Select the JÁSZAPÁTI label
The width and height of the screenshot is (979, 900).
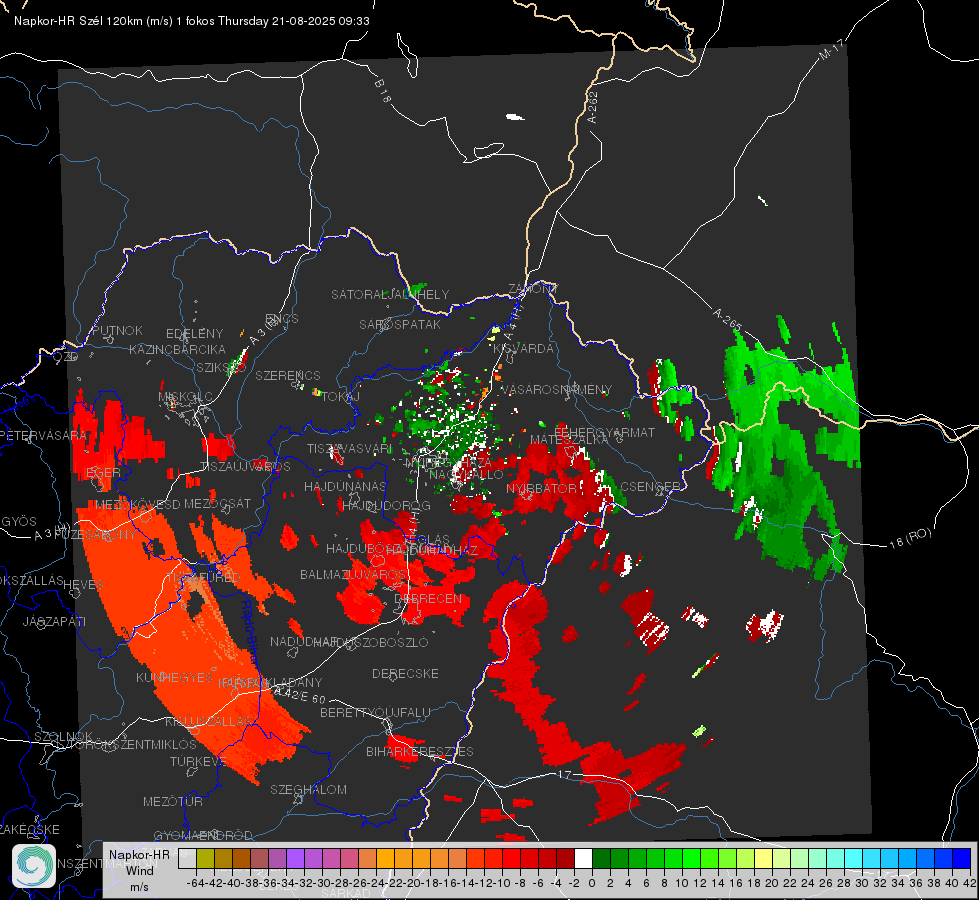point(54,621)
